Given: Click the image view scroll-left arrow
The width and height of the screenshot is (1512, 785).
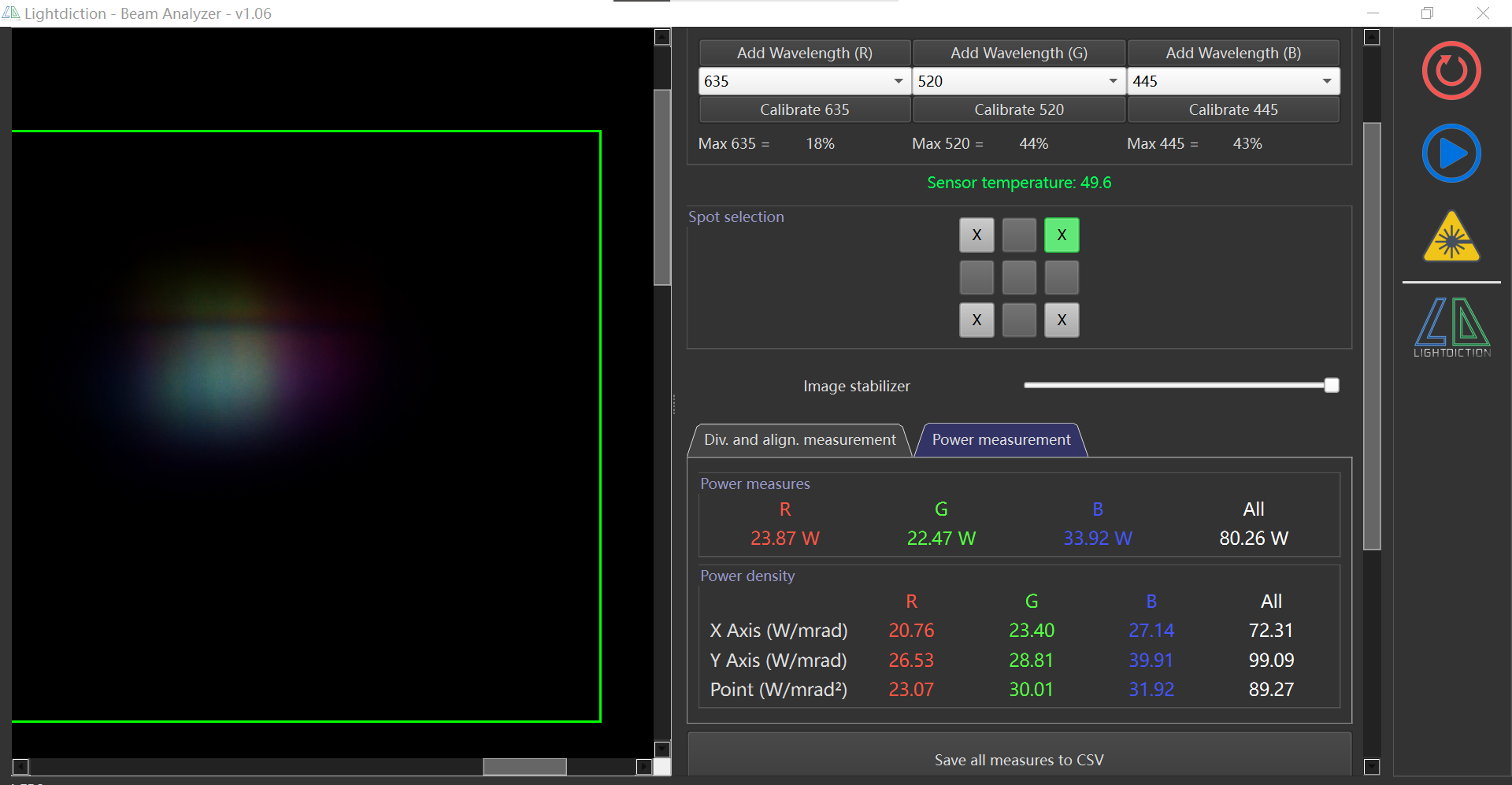Looking at the screenshot, I should coord(21,766).
